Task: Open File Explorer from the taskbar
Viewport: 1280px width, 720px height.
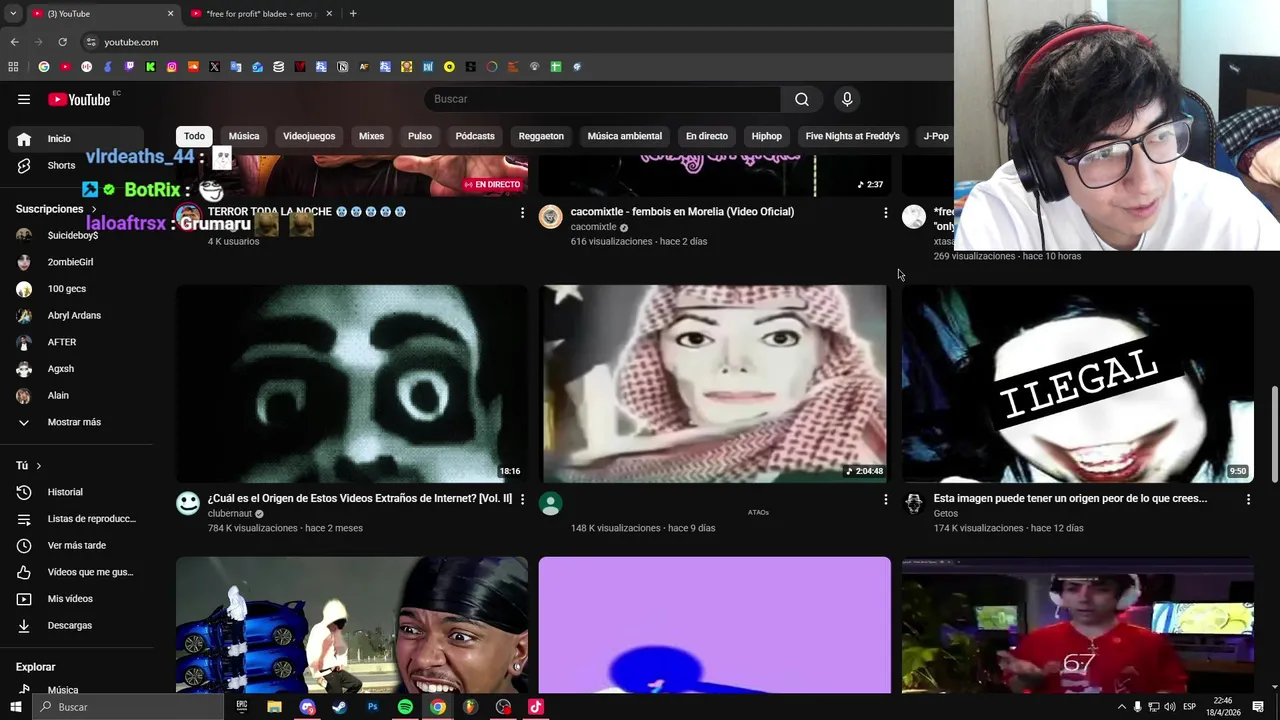Action: click(x=274, y=707)
